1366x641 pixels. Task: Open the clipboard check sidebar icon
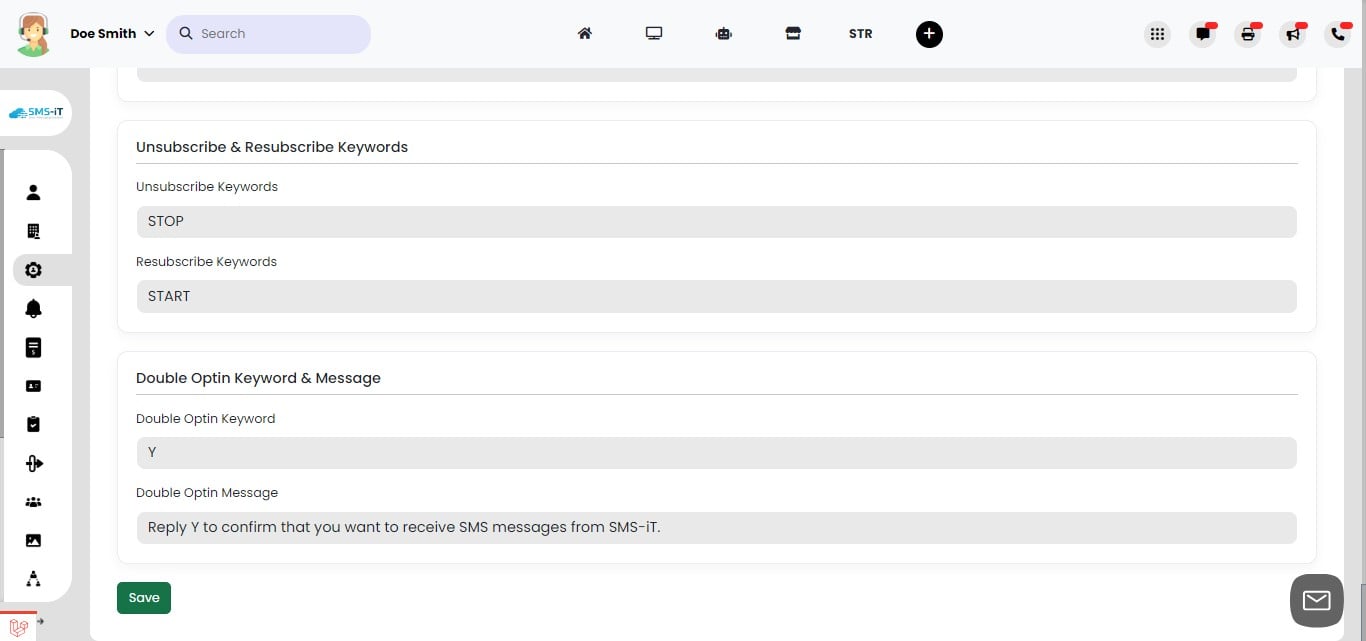[x=33, y=424]
